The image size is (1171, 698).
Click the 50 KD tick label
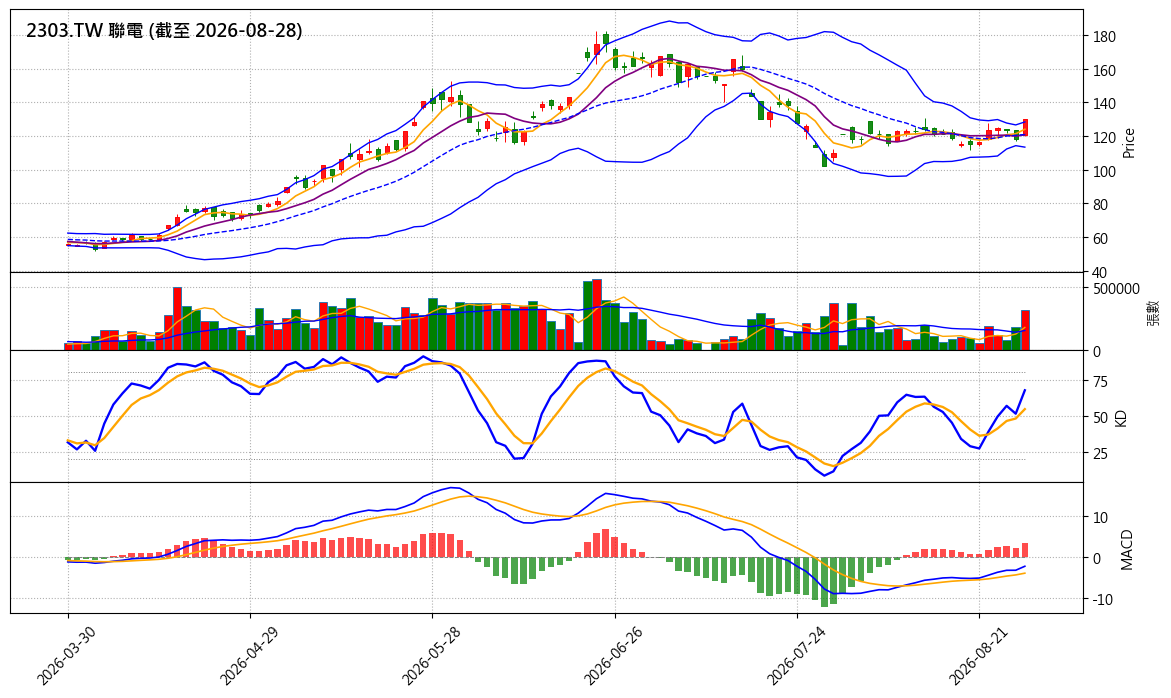pyautogui.click(x=1100, y=418)
